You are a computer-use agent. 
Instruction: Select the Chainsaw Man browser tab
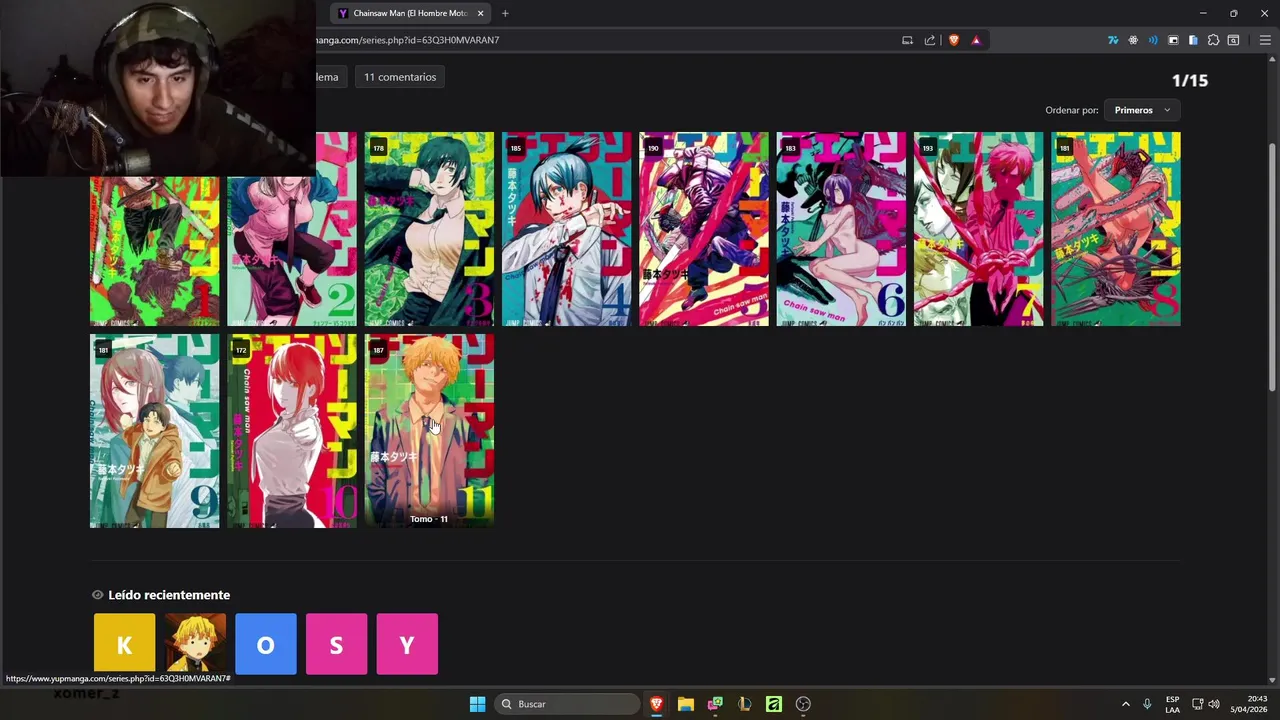(x=410, y=13)
